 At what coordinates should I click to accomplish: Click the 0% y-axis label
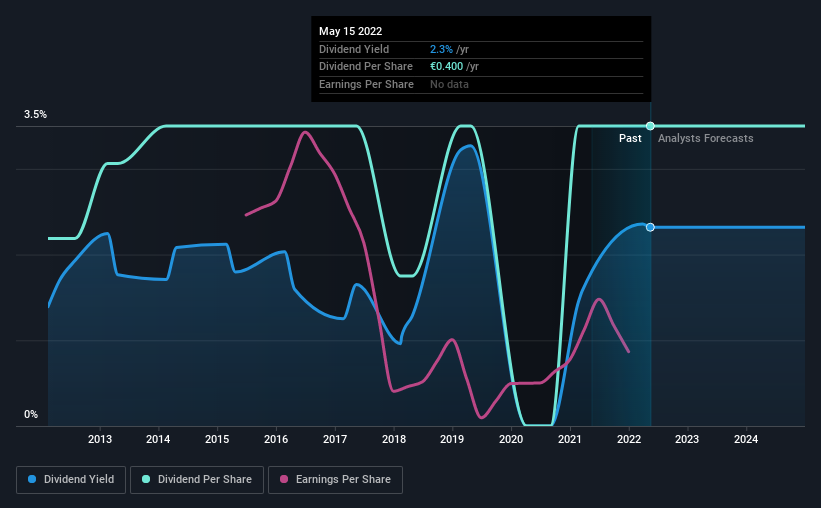(x=31, y=414)
